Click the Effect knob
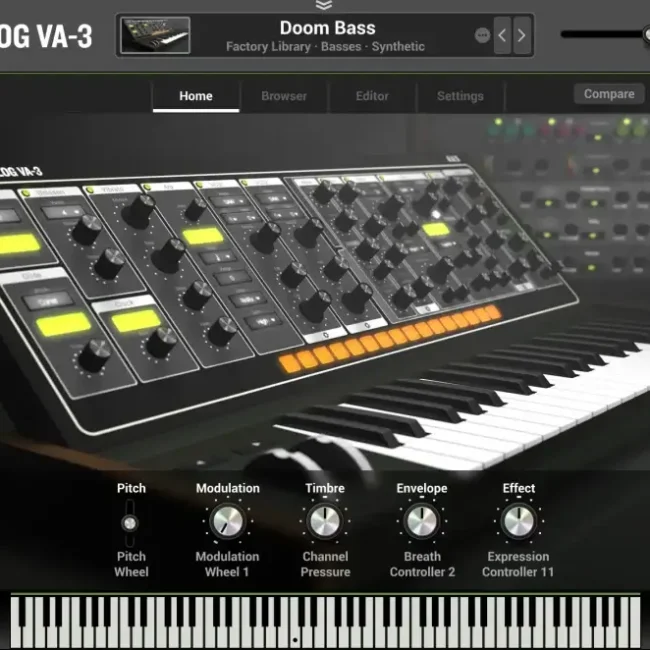 coord(518,522)
